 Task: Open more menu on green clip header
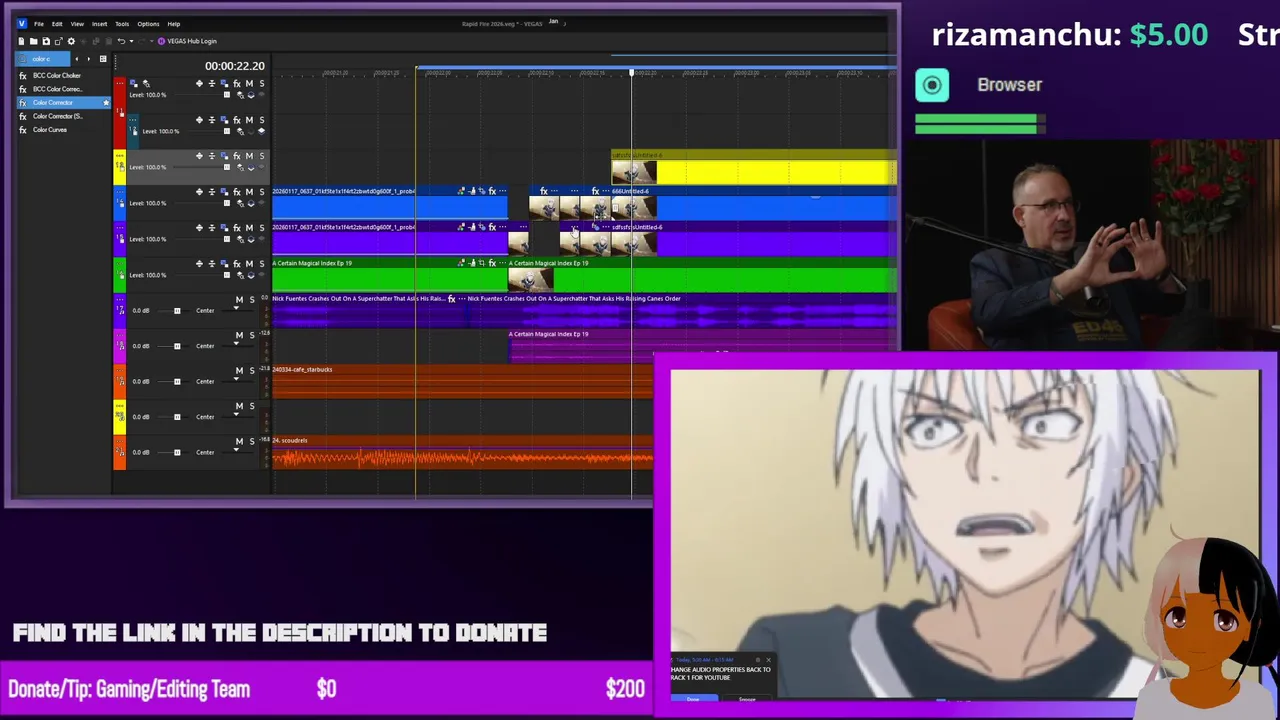tap(503, 263)
